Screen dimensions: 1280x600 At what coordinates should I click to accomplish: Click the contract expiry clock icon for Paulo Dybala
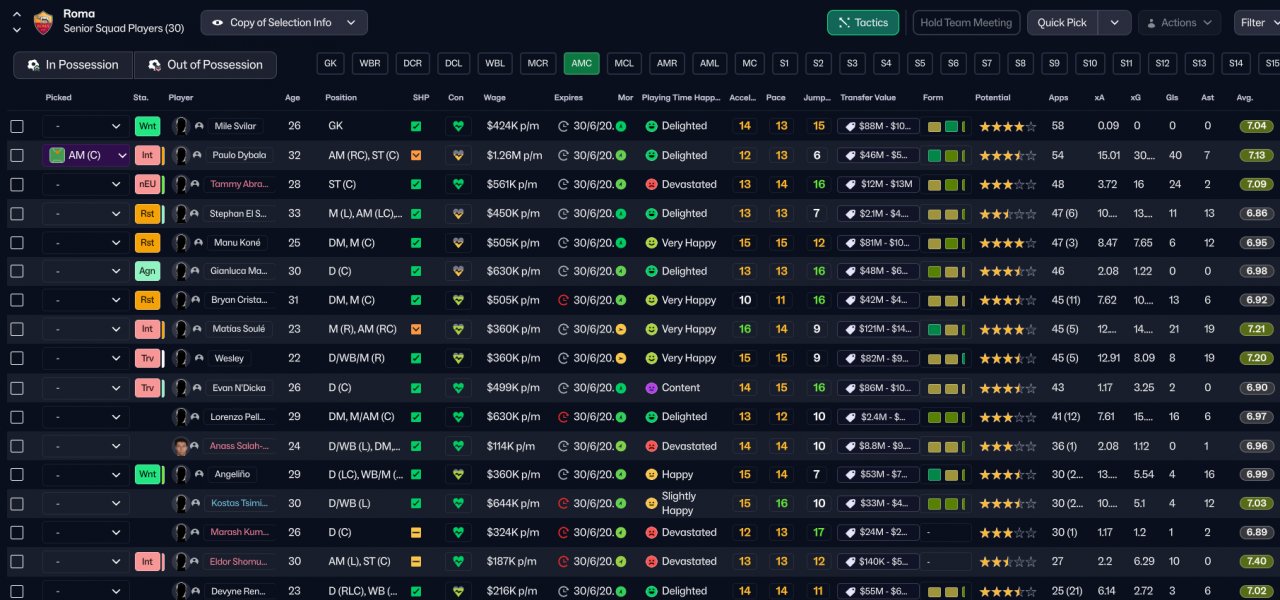[563, 156]
